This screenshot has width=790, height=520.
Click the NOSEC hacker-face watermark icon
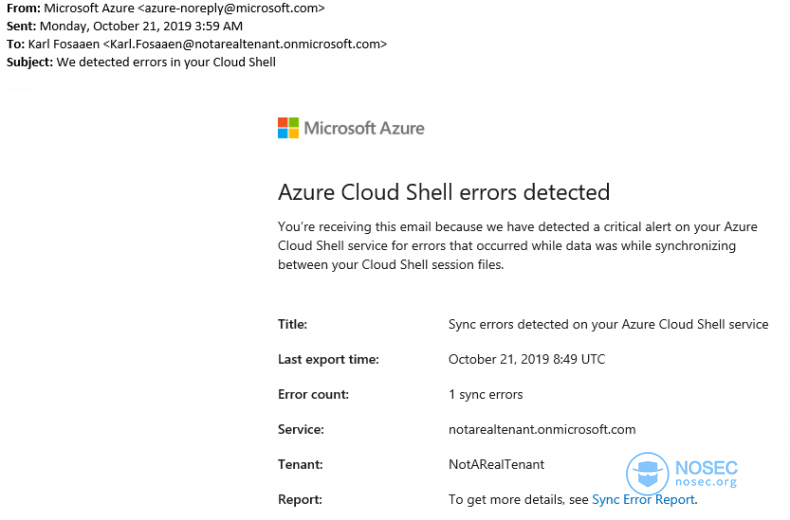pos(647,474)
